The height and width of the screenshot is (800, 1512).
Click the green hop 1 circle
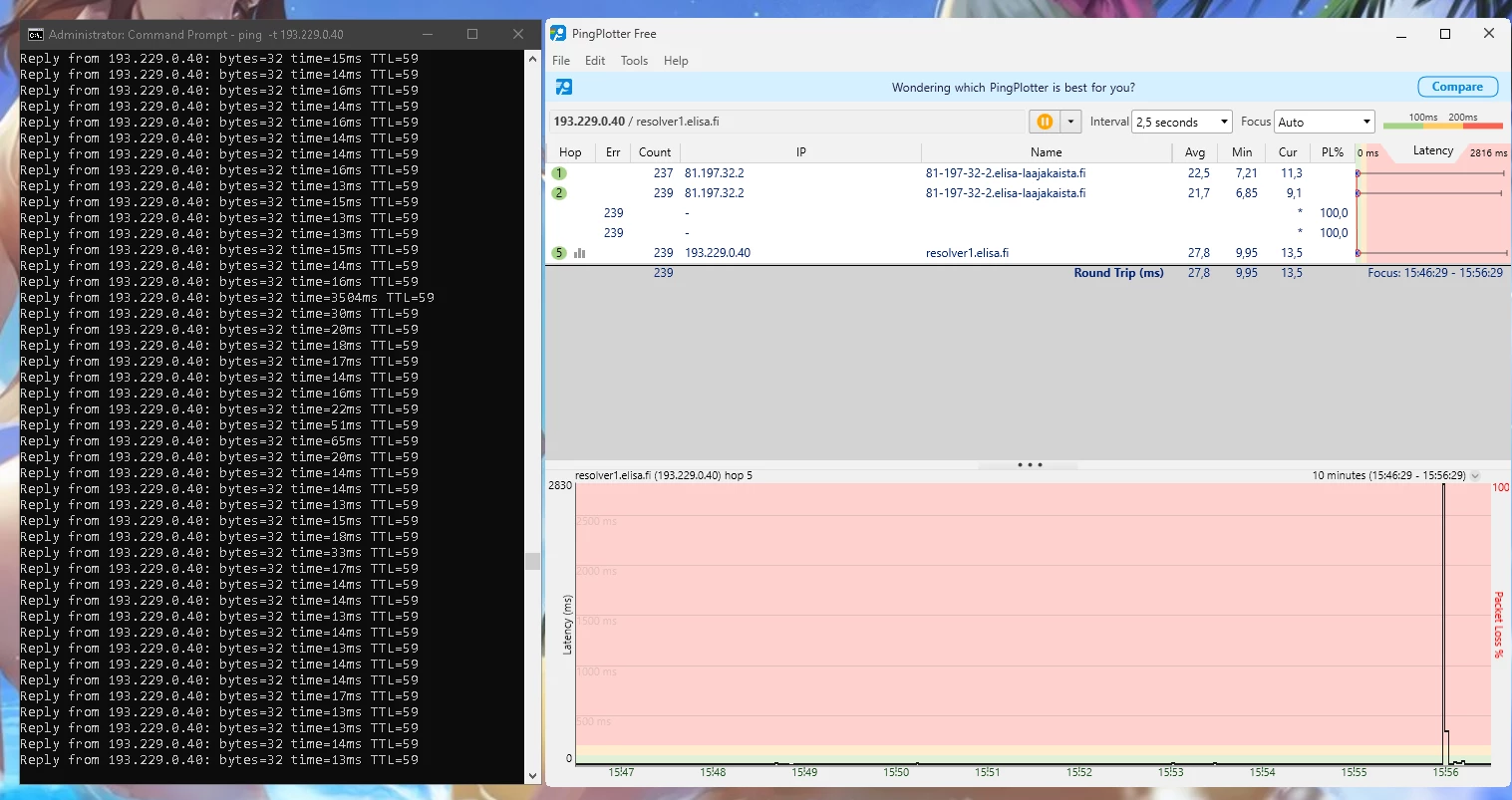559,173
